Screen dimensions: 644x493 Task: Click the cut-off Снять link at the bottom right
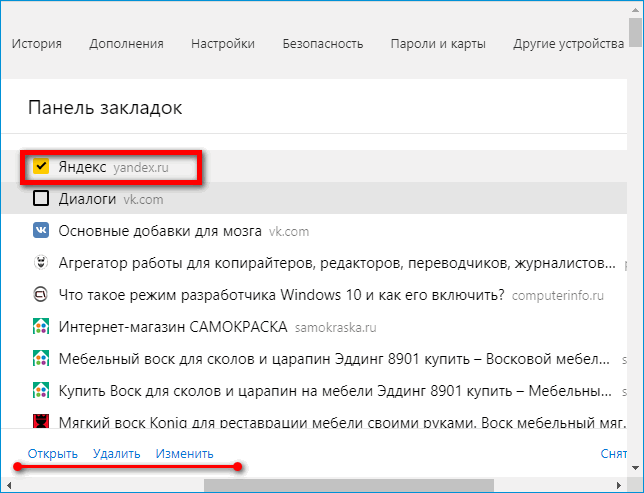pos(614,454)
